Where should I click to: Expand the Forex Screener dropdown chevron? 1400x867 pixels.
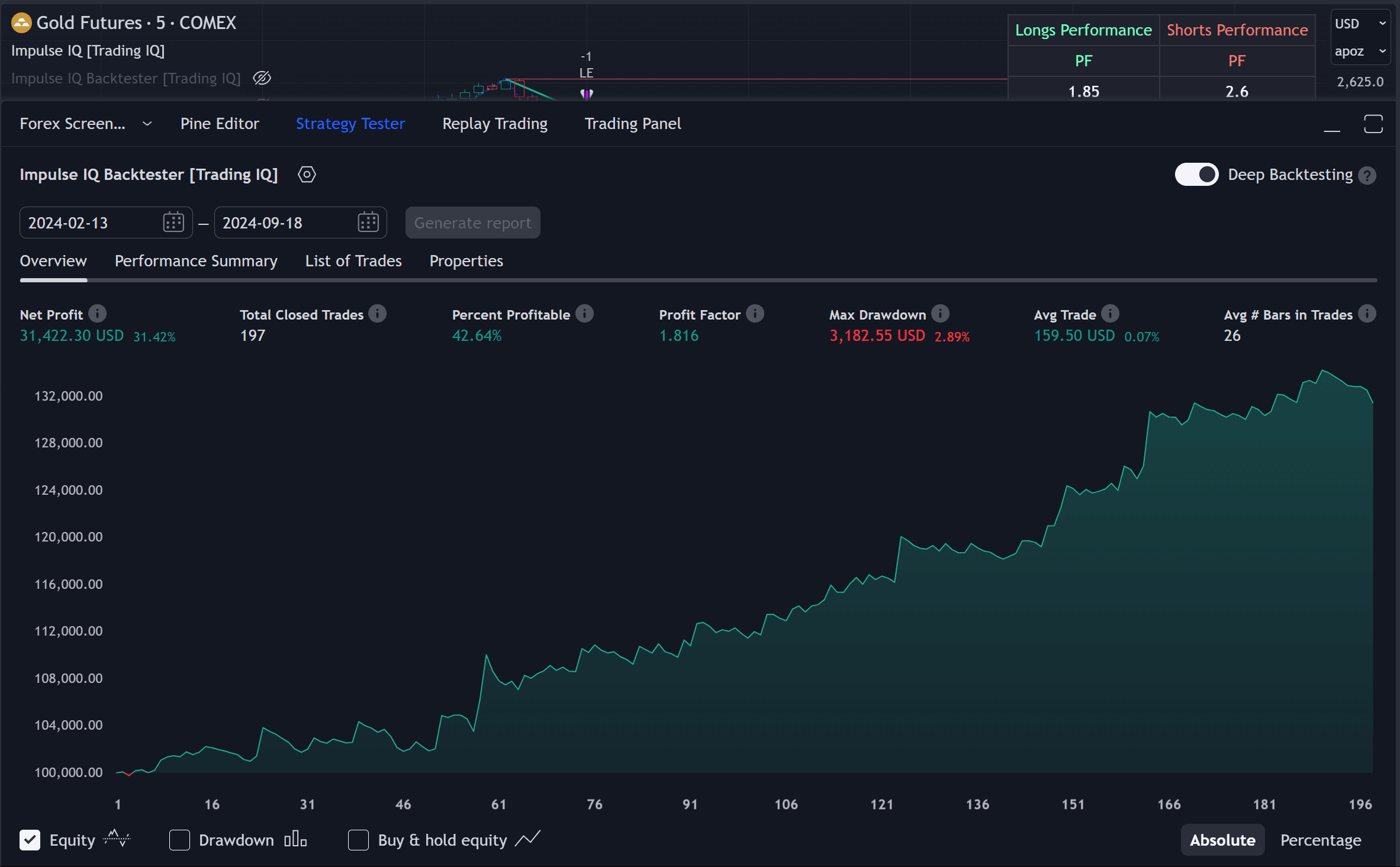click(147, 124)
